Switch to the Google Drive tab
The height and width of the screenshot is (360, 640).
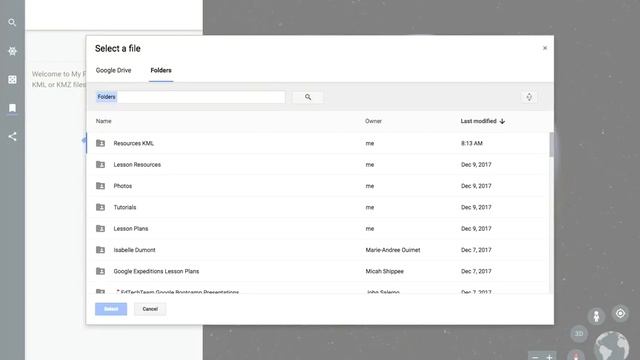pyautogui.click(x=113, y=70)
